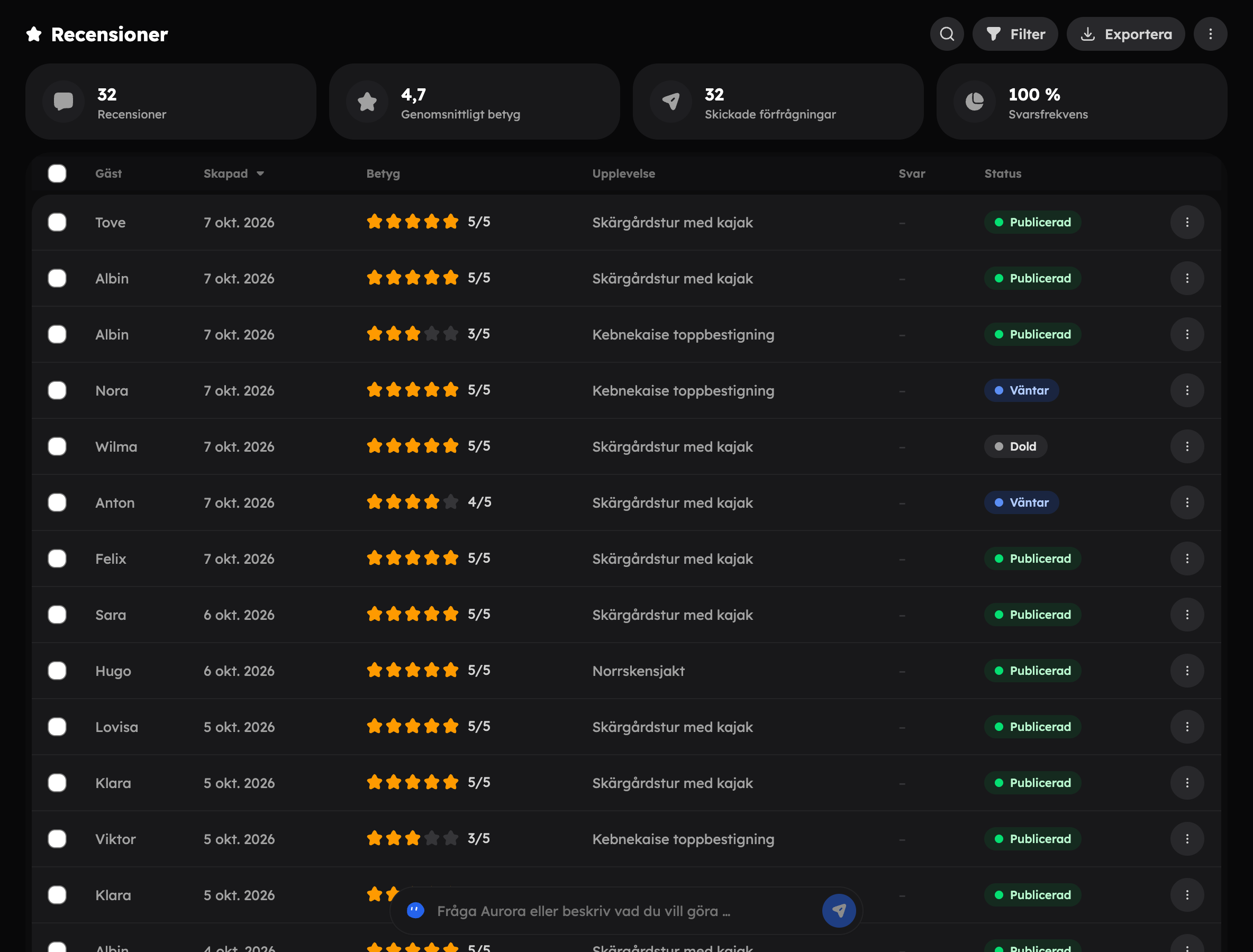Image resolution: width=1253 pixels, height=952 pixels.
Task: Open row menu for Viktor's review
Action: pos(1187,839)
